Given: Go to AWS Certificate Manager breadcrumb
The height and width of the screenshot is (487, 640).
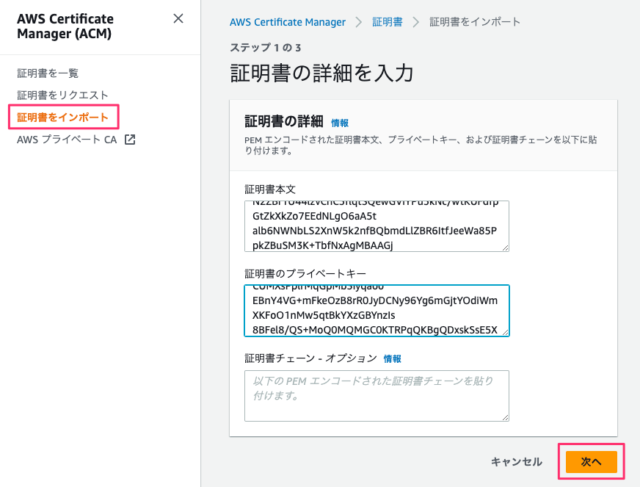Looking at the screenshot, I should pyautogui.click(x=287, y=22).
